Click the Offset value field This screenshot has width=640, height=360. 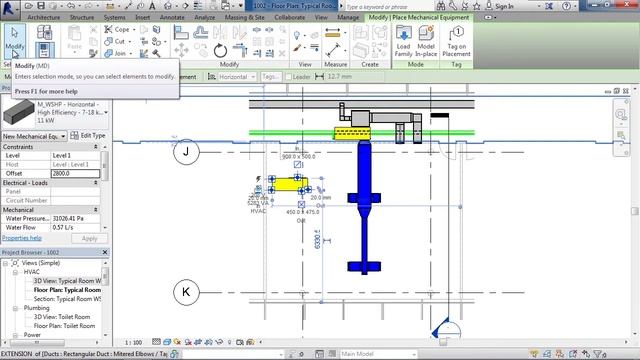[75, 173]
